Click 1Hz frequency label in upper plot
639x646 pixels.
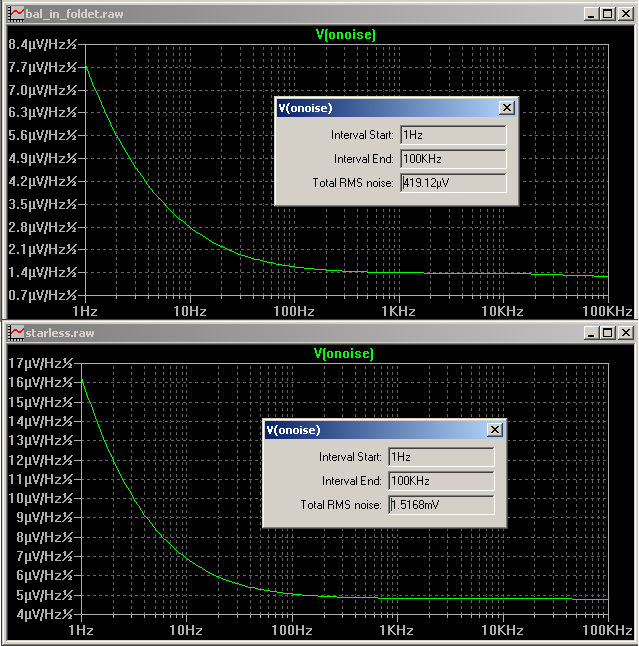[85, 311]
